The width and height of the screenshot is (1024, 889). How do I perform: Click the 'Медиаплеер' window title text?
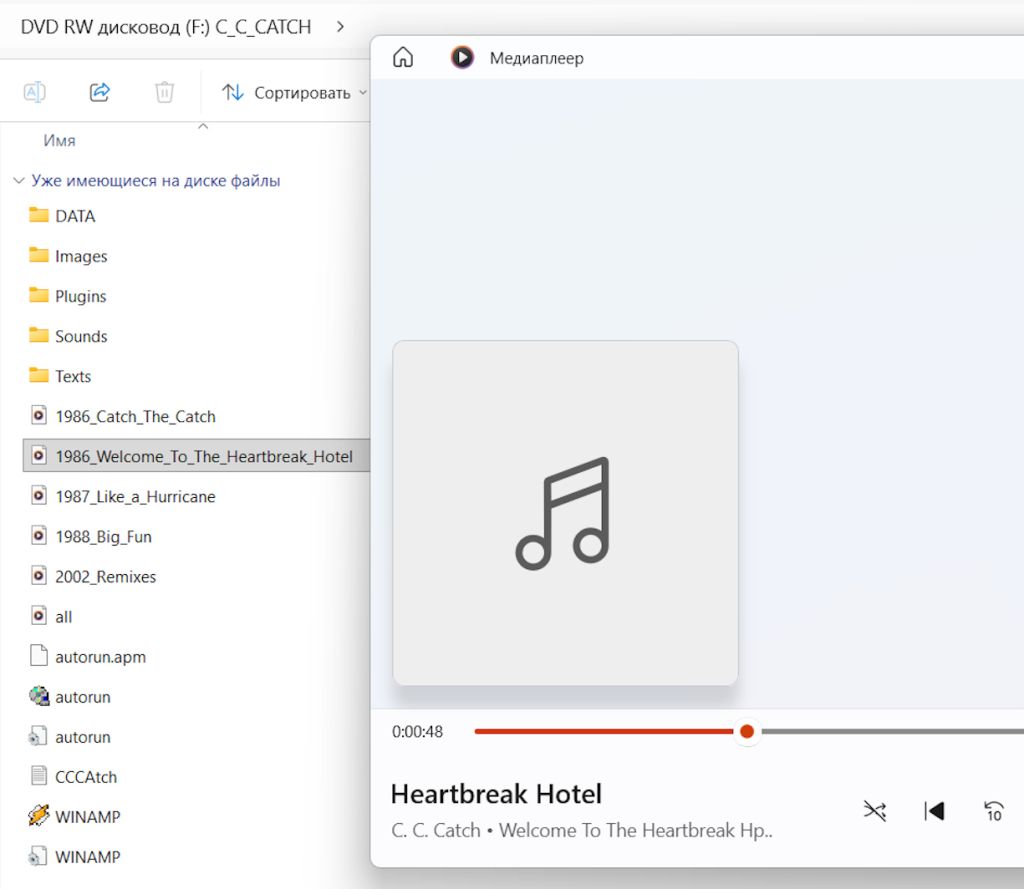(536, 58)
